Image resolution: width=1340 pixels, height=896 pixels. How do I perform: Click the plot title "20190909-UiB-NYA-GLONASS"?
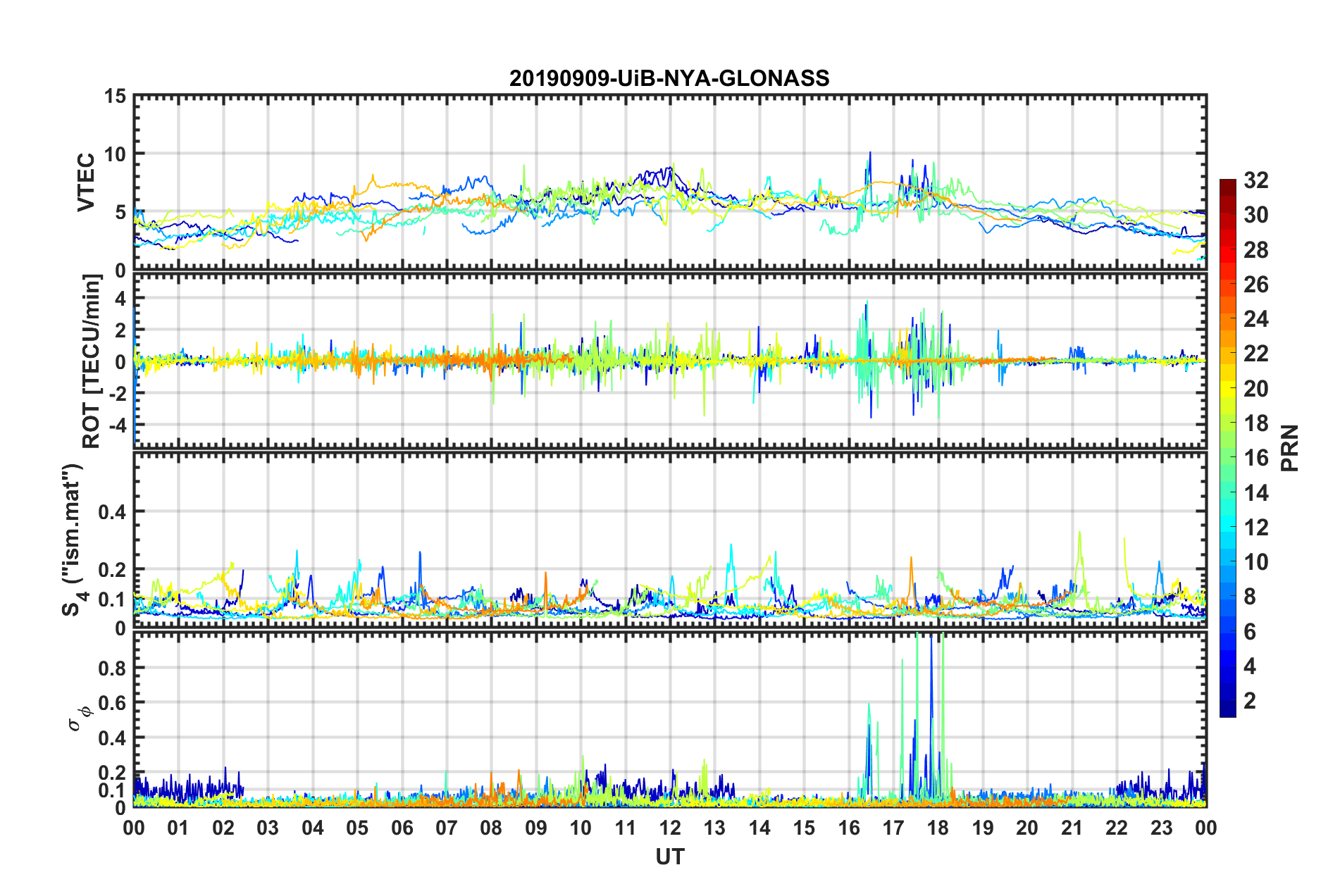click(669, 78)
